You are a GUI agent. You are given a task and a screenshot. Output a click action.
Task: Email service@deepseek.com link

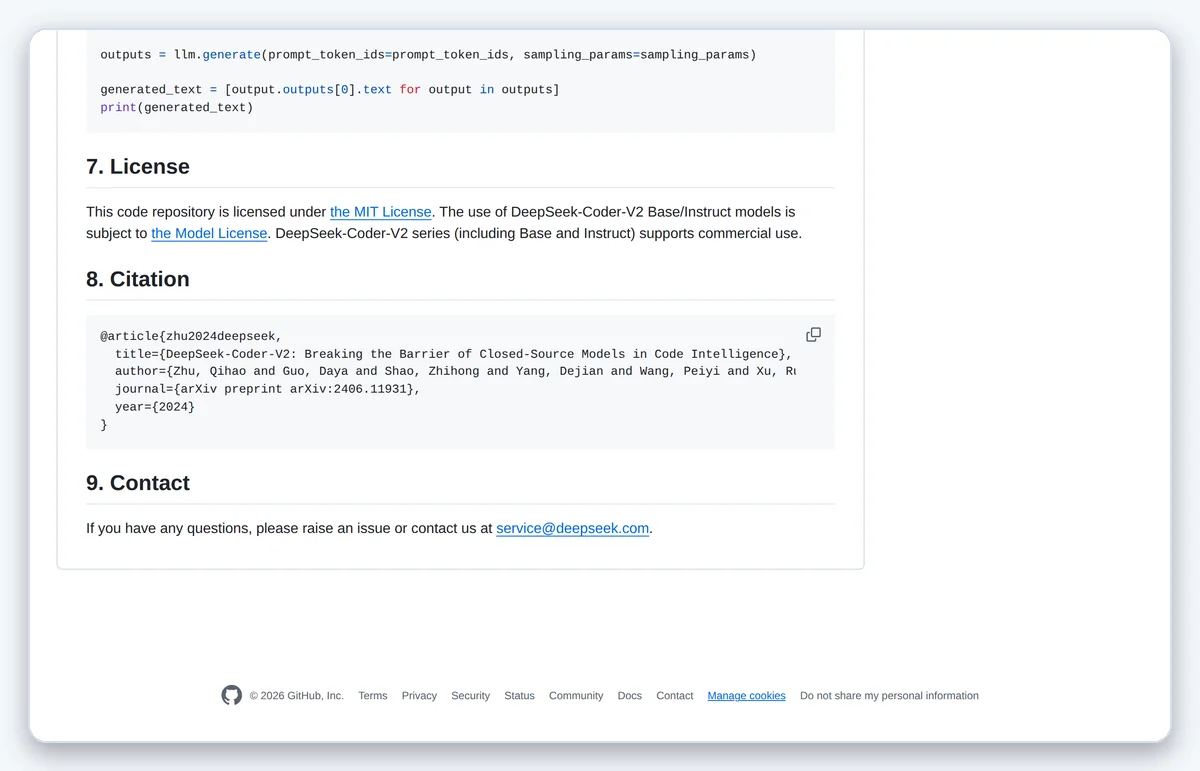tap(573, 528)
